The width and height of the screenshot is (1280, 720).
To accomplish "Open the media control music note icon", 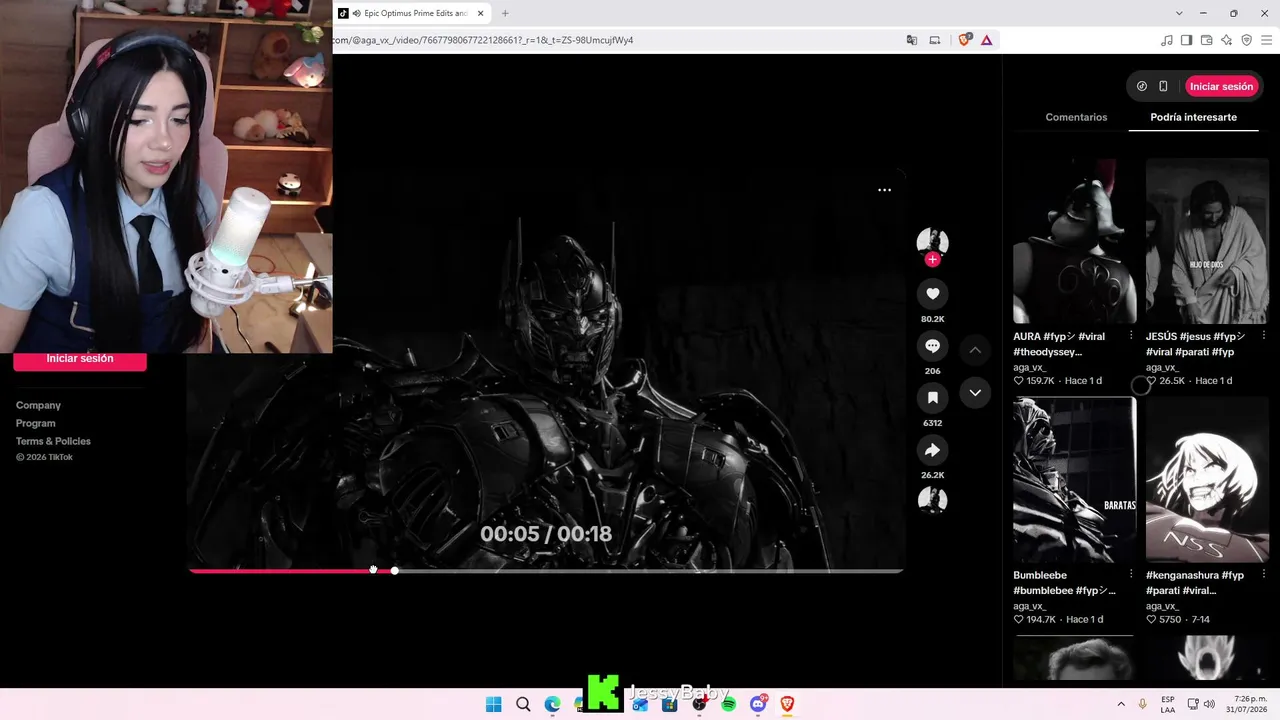I will (1167, 40).
